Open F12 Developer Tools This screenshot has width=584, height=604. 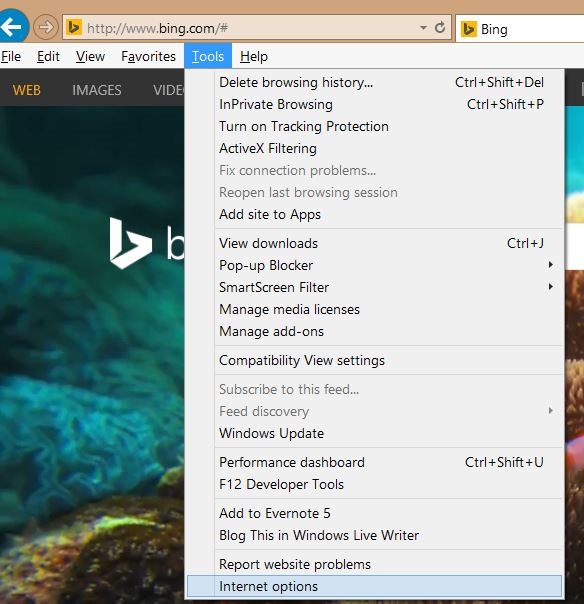tap(374, 484)
